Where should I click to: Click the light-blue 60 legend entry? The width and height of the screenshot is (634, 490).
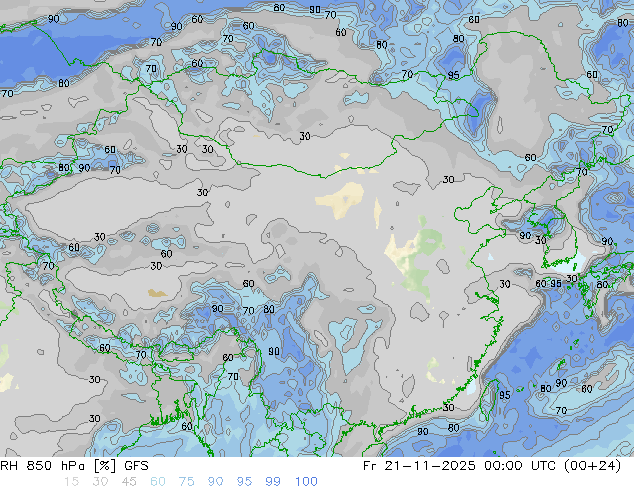pos(158,482)
